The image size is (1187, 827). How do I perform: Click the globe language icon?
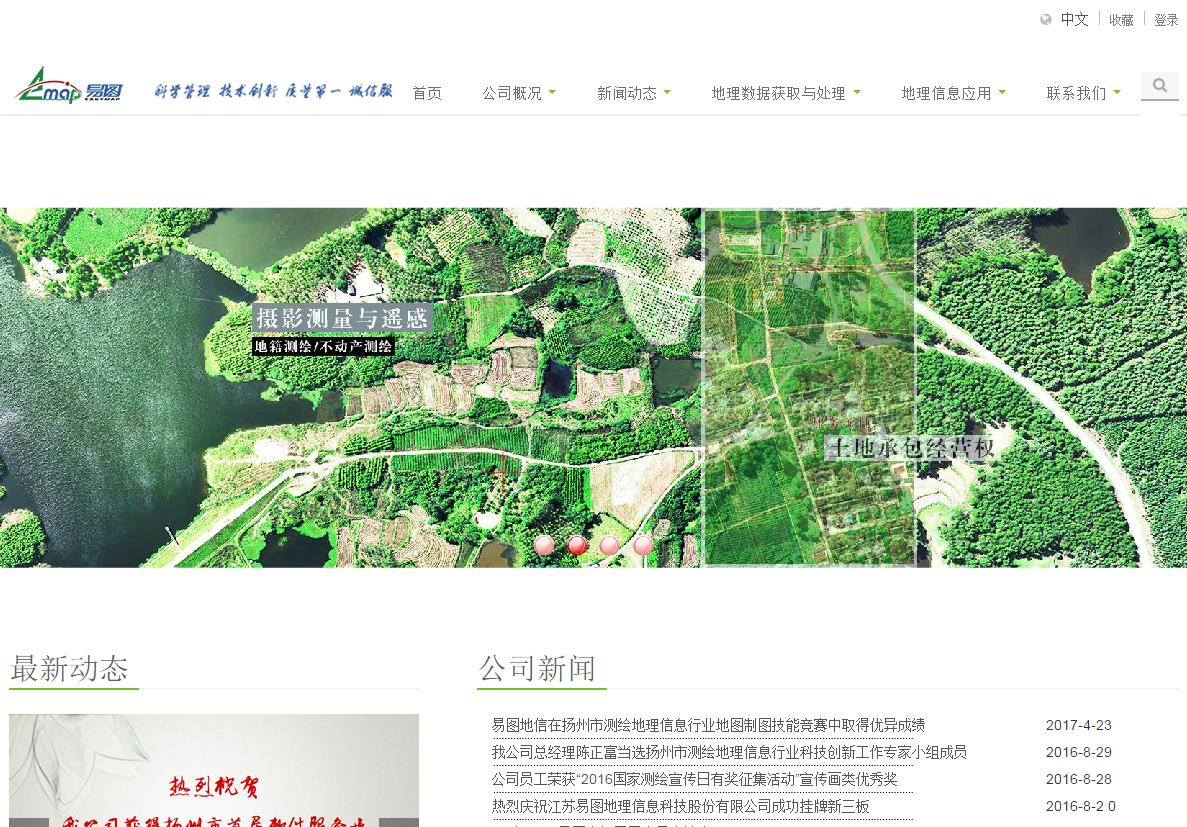tap(1046, 20)
